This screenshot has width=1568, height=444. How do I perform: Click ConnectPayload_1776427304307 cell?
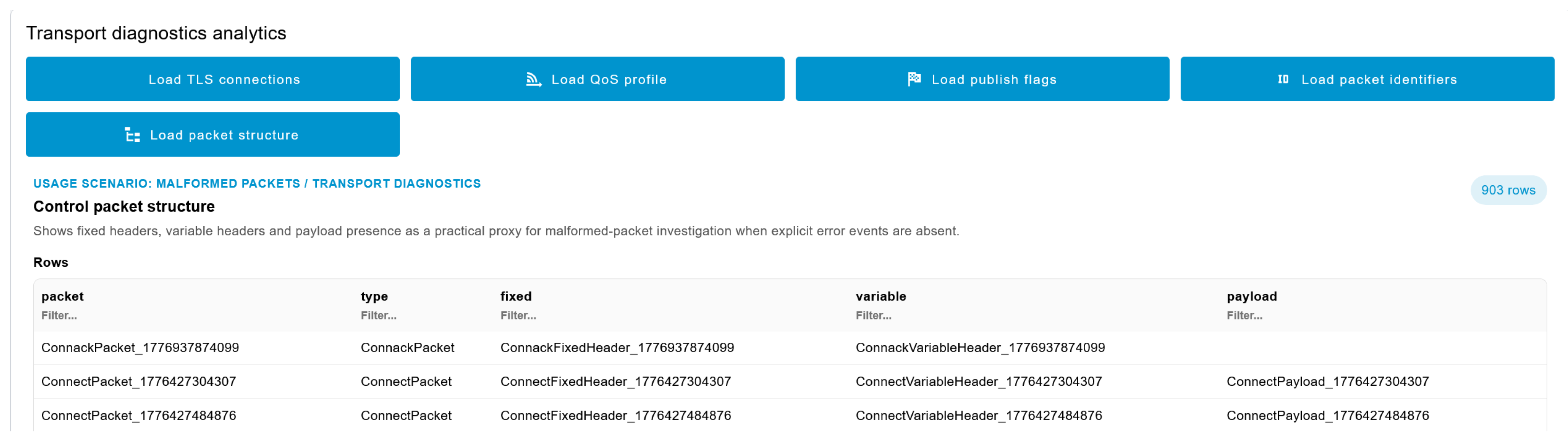[x=1327, y=382]
